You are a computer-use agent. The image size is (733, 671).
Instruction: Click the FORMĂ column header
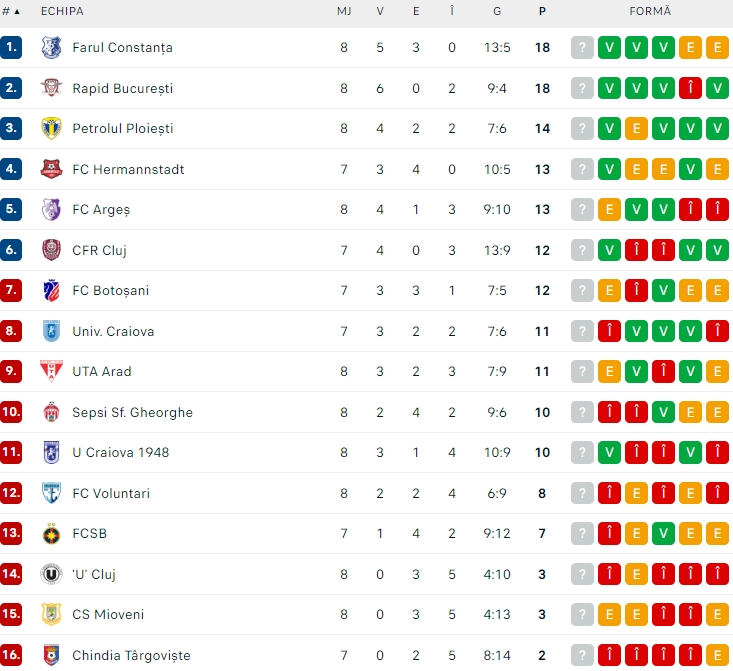tap(650, 11)
